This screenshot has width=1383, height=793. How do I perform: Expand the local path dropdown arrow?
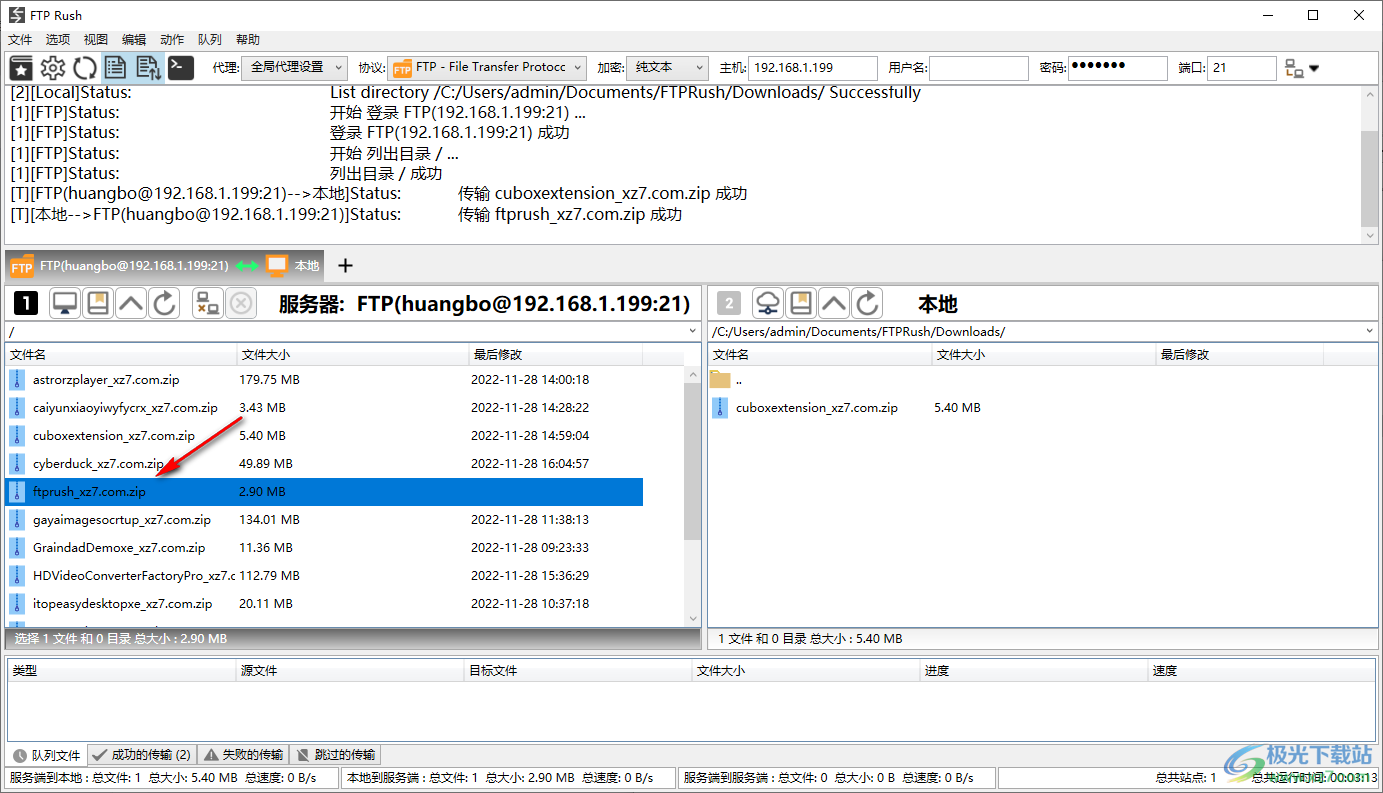click(1370, 331)
